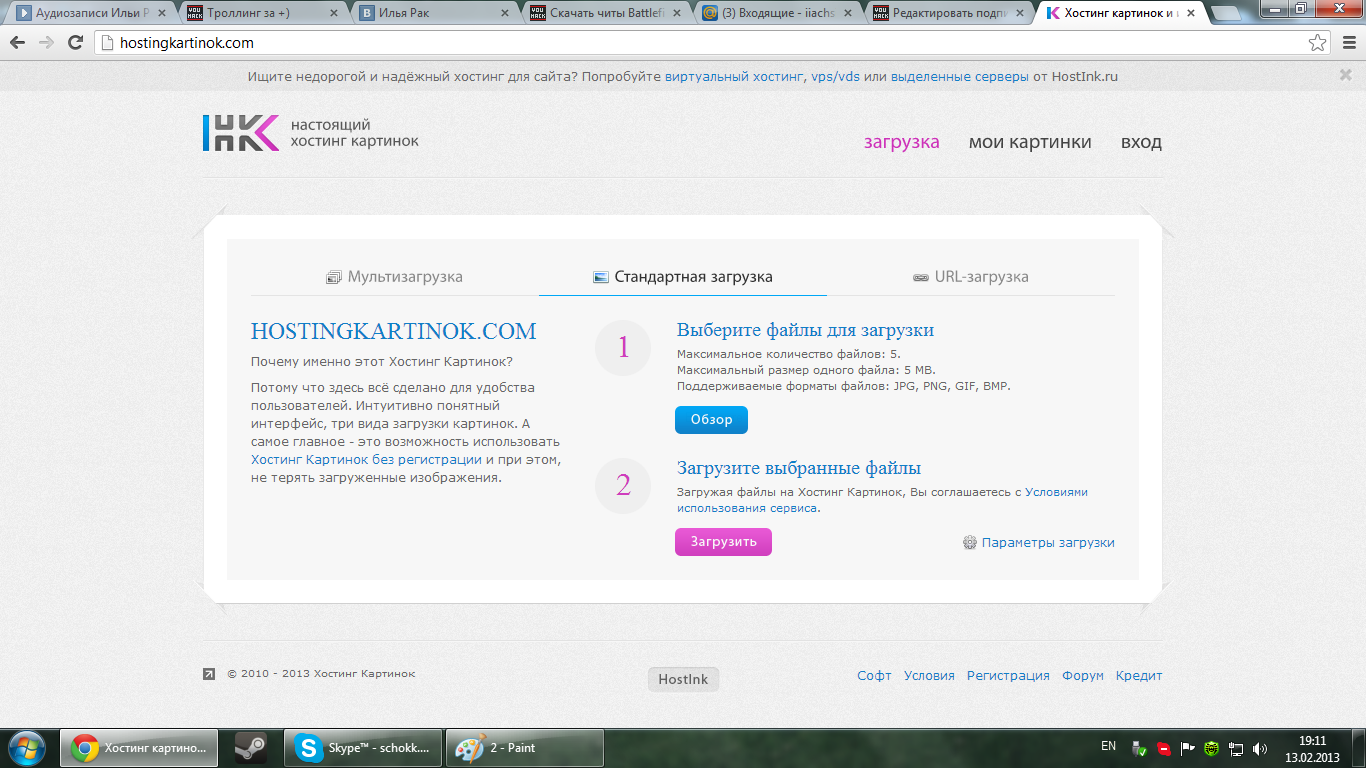Click the Chrome taskbar button Хостинг картино
This screenshot has height=768, width=1366.
pos(139,747)
